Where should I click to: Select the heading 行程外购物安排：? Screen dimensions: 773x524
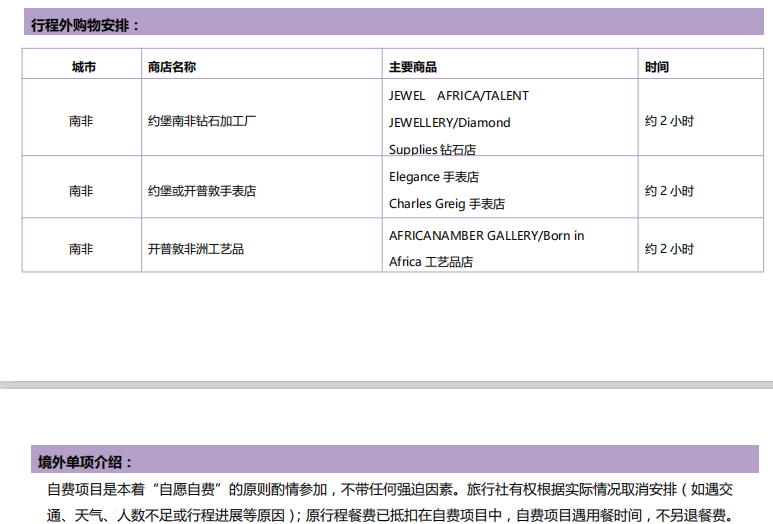[85, 25]
